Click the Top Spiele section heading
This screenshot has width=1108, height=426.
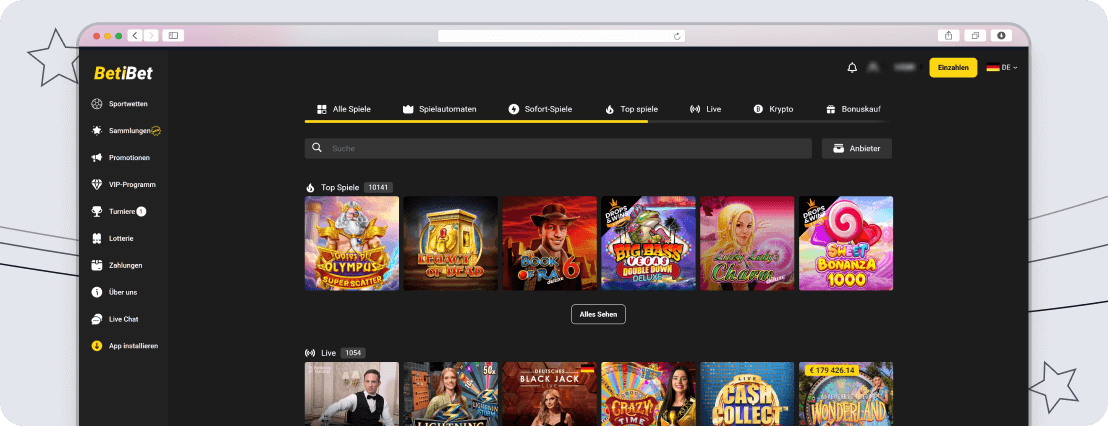340,188
